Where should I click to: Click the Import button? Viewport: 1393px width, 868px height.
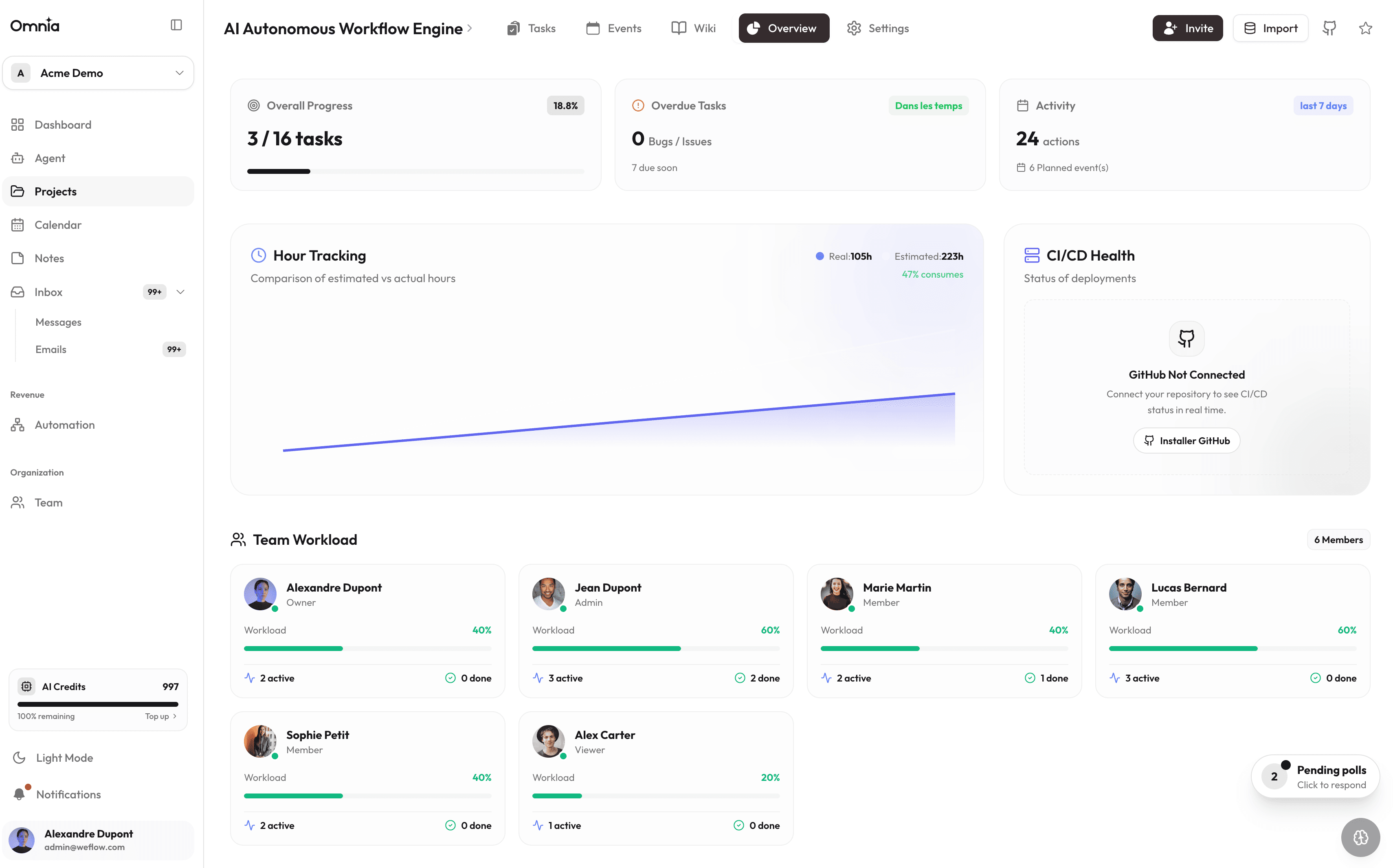coord(1270,28)
